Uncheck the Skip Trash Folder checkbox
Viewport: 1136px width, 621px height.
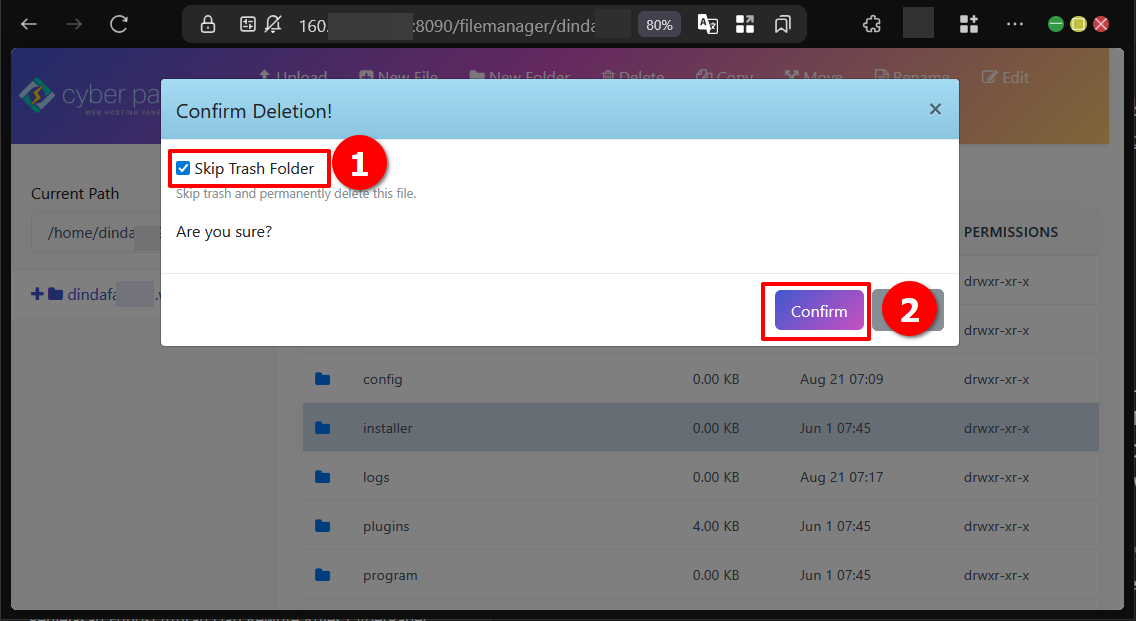click(x=183, y=168)
